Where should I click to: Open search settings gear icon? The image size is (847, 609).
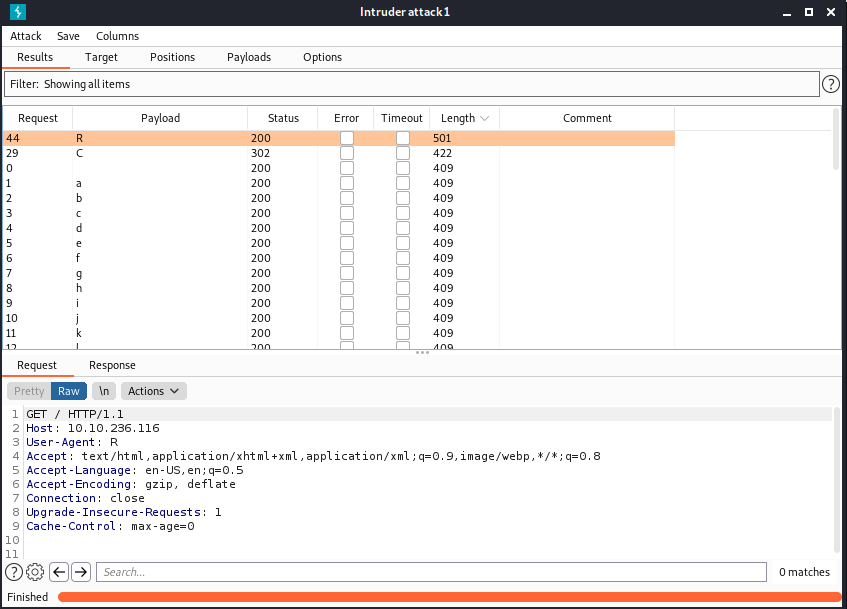35,572
